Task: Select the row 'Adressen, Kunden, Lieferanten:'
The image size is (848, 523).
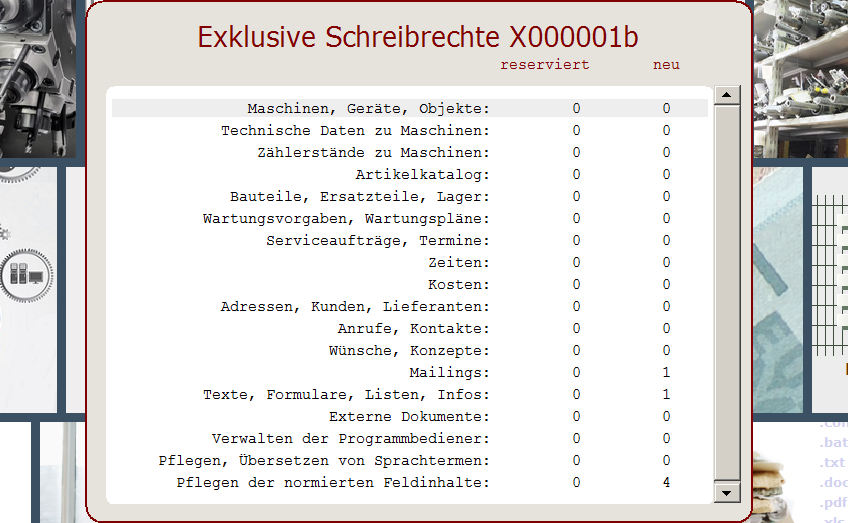Action: pos(409,307)
